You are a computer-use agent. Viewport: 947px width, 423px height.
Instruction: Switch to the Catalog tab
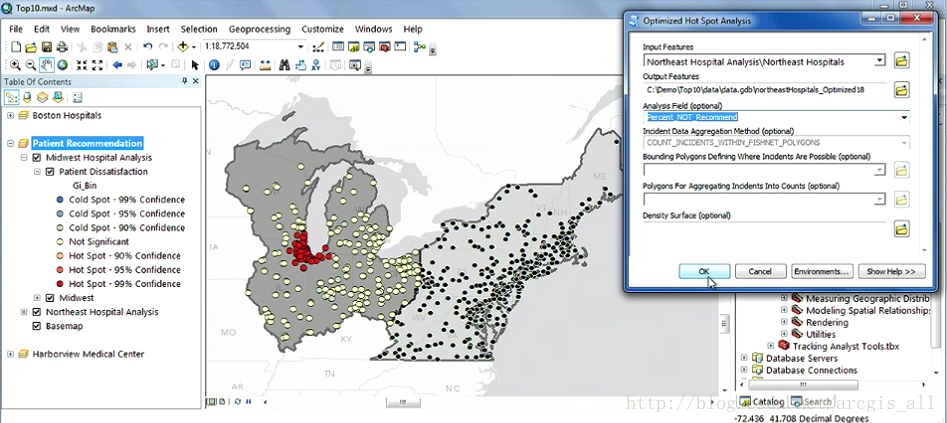tap(760, 402)
